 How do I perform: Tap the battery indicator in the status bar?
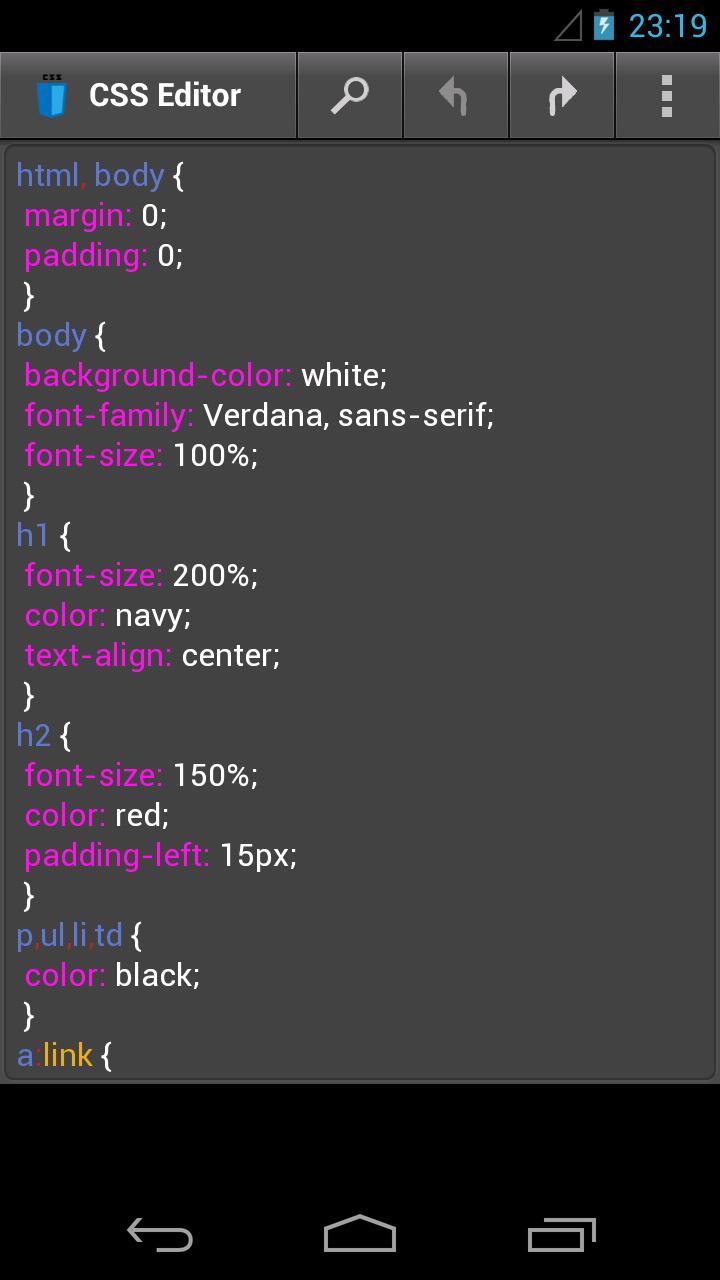point(604,25)
